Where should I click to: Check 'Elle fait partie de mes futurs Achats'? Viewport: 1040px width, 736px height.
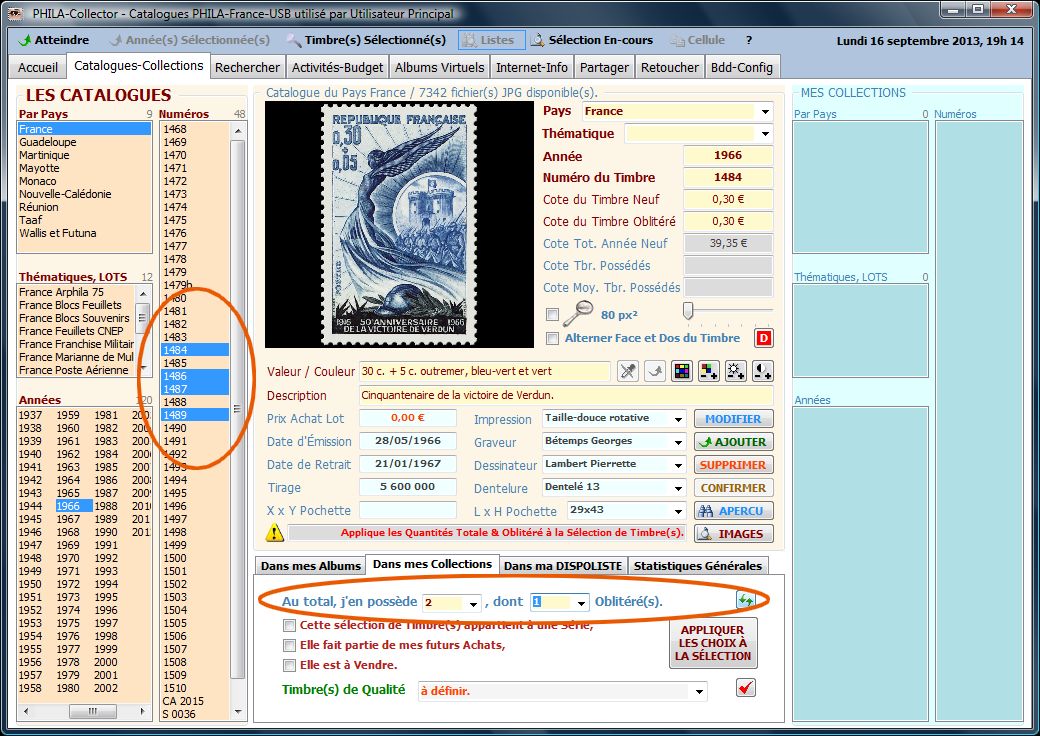tap(289, 645)
